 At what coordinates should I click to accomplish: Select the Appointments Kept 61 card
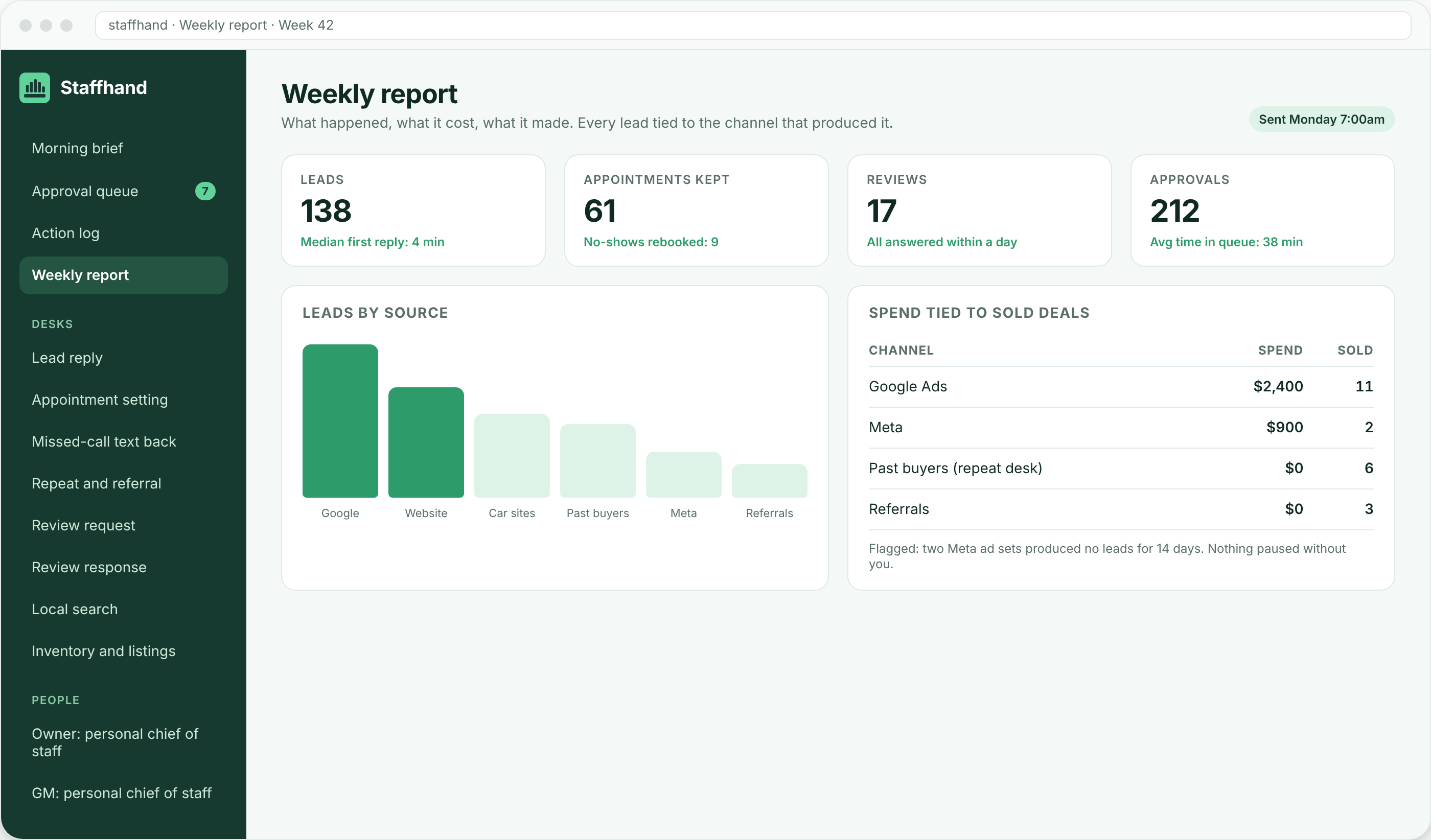pyautogui.click(x=696, y=211)
